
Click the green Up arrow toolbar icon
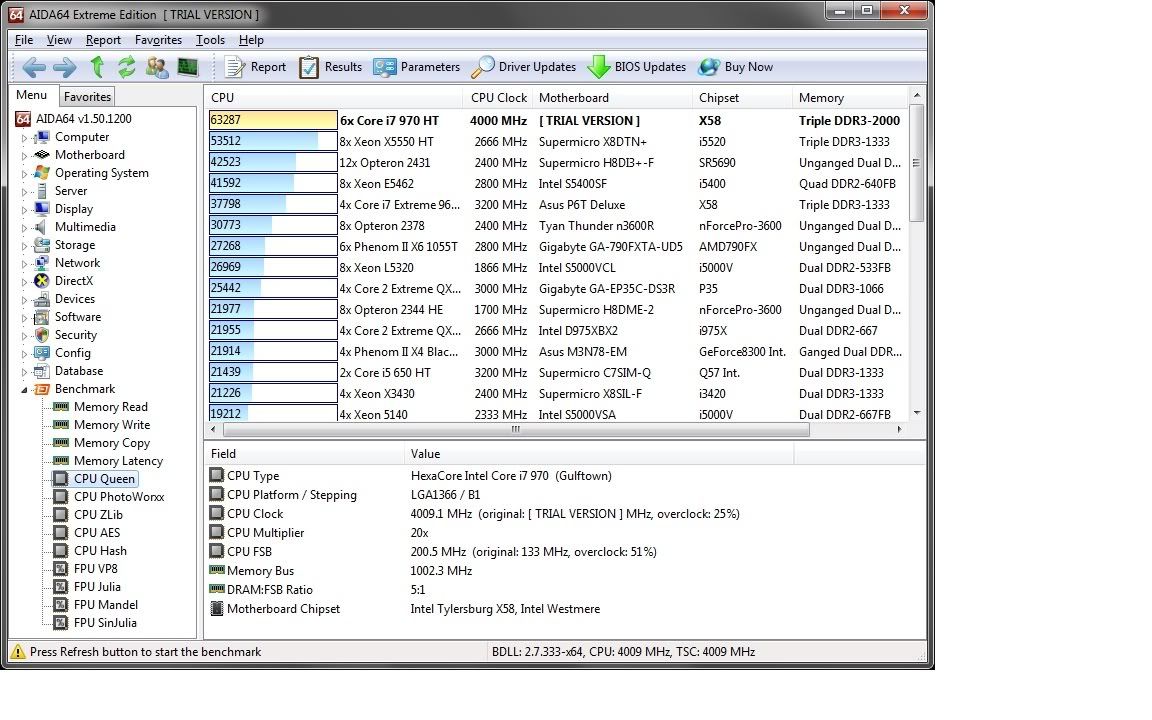pyautogui.click(x=96, y=67)
